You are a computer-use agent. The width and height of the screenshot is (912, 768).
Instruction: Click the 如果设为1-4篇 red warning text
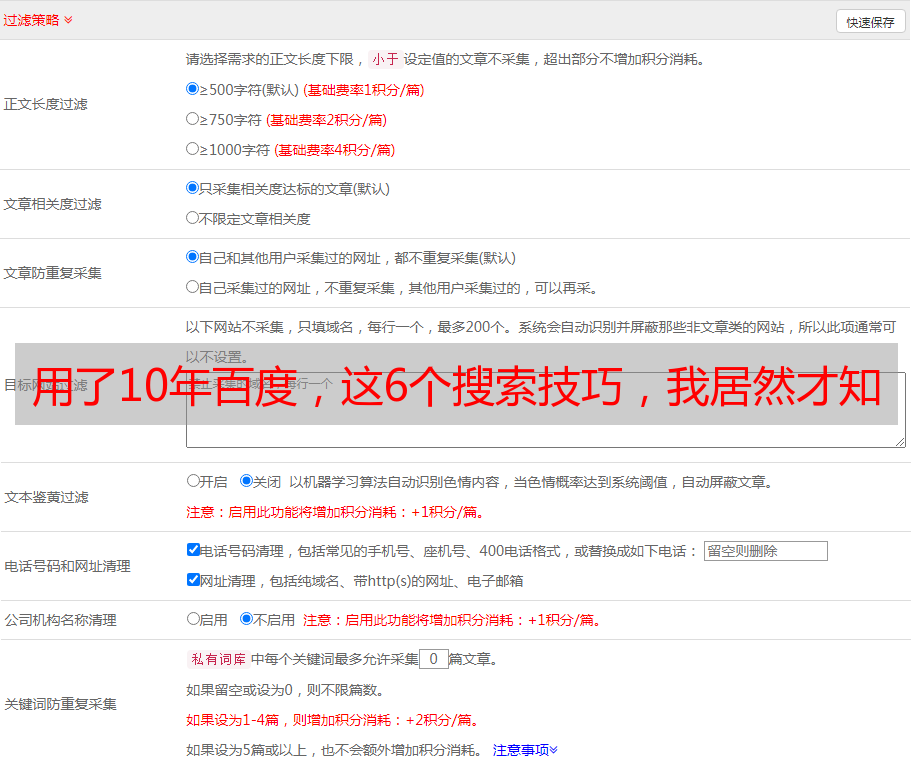(334, 720)
